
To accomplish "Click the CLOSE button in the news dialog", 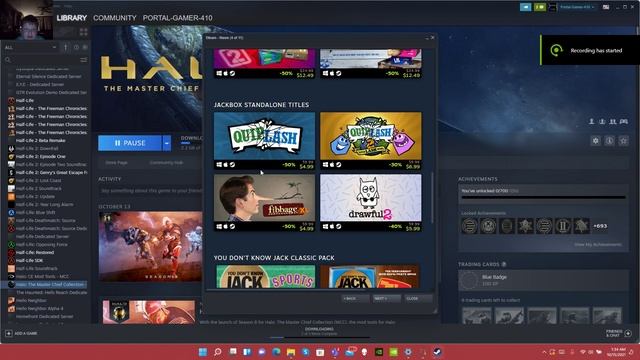I will pyautogui.click(x=418, y=299).
